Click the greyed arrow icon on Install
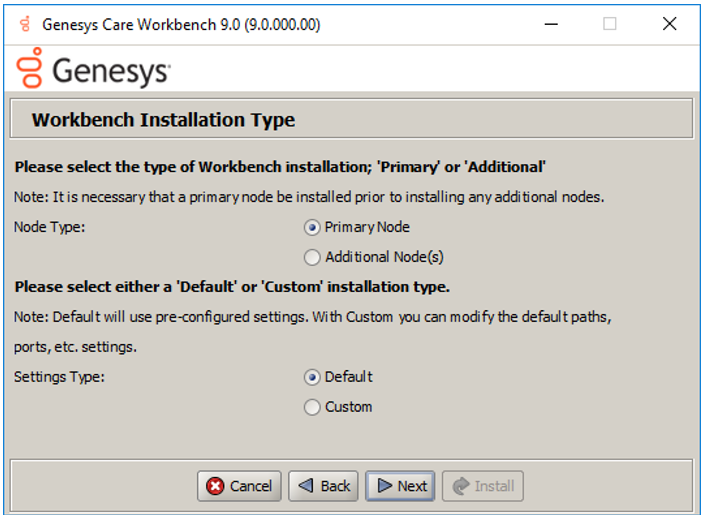 click(x=460, y=486)
